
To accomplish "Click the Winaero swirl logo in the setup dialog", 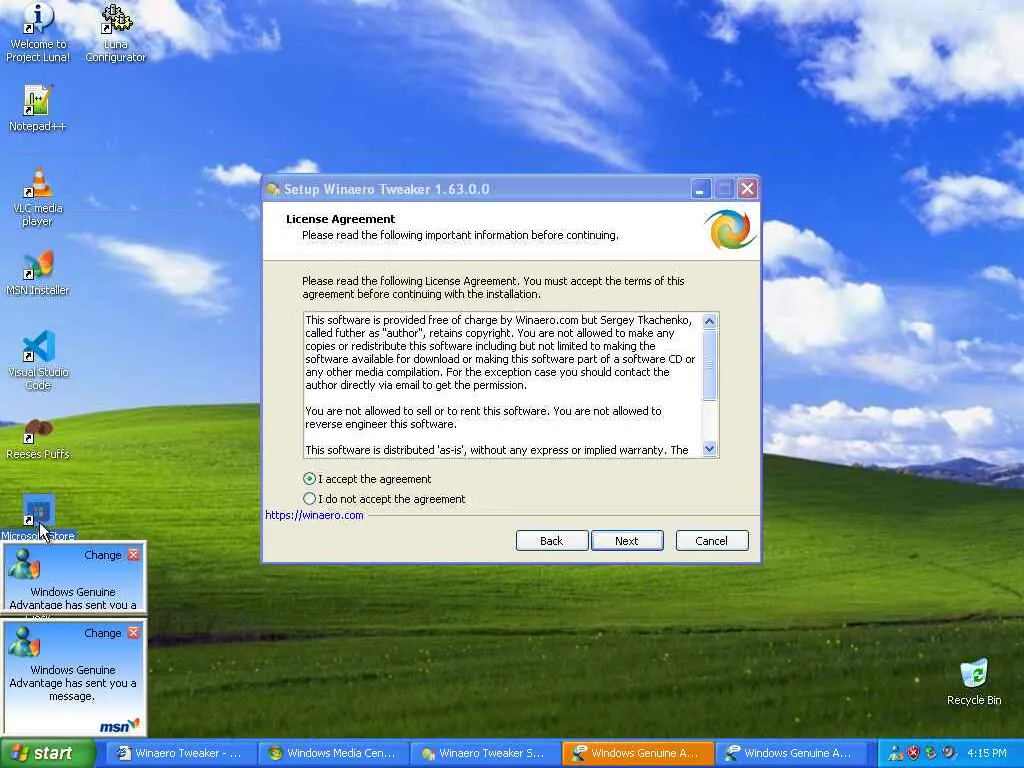I will (730, 229).
